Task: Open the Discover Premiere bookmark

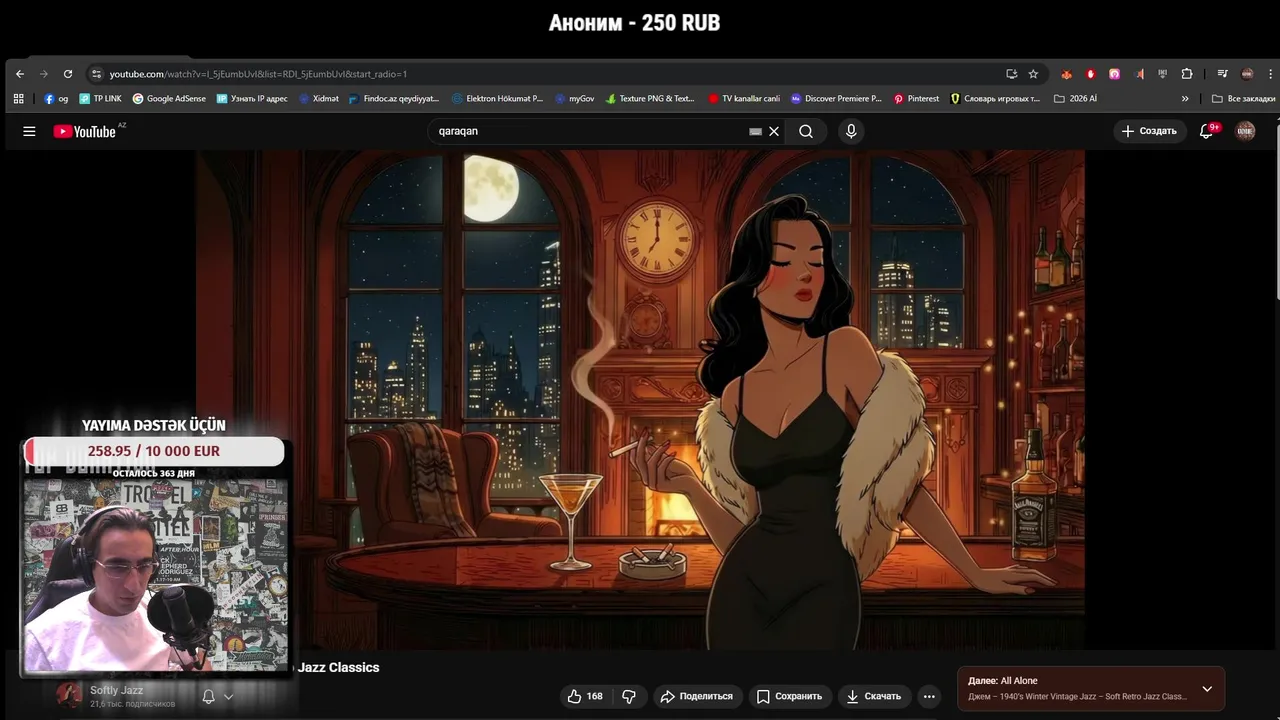Action: click(836, 99)
